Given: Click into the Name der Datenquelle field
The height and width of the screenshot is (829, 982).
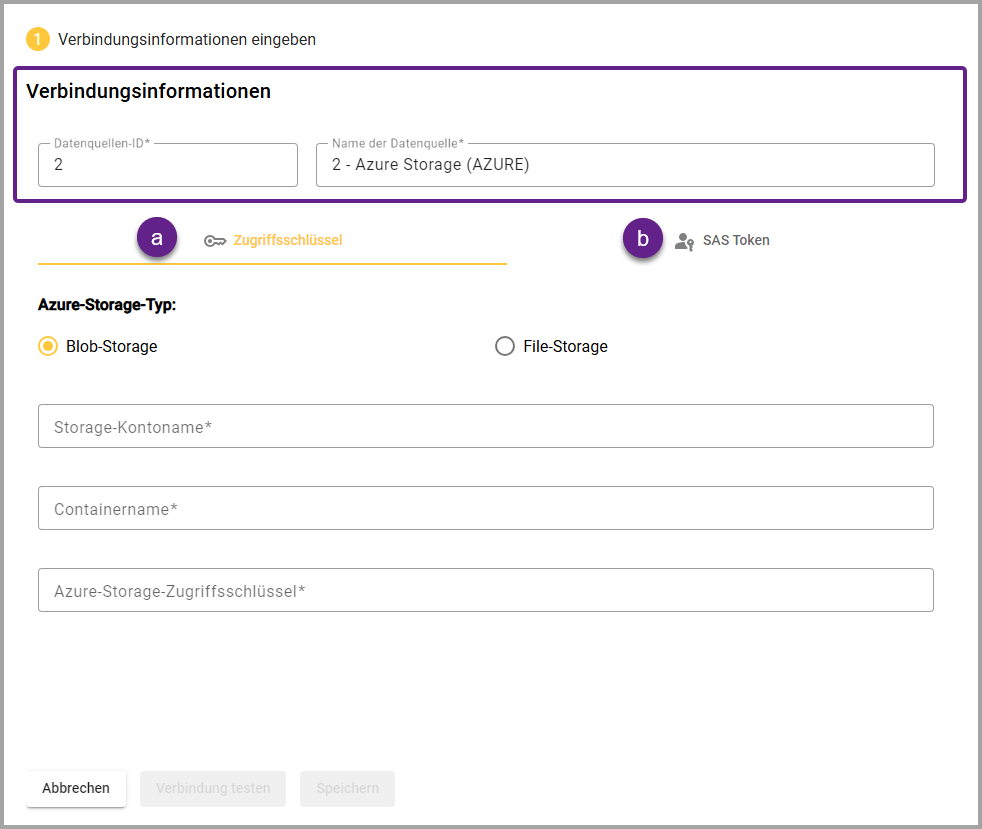Looking at the screenshot, I should pyautogui.click(x=625, y=165).
